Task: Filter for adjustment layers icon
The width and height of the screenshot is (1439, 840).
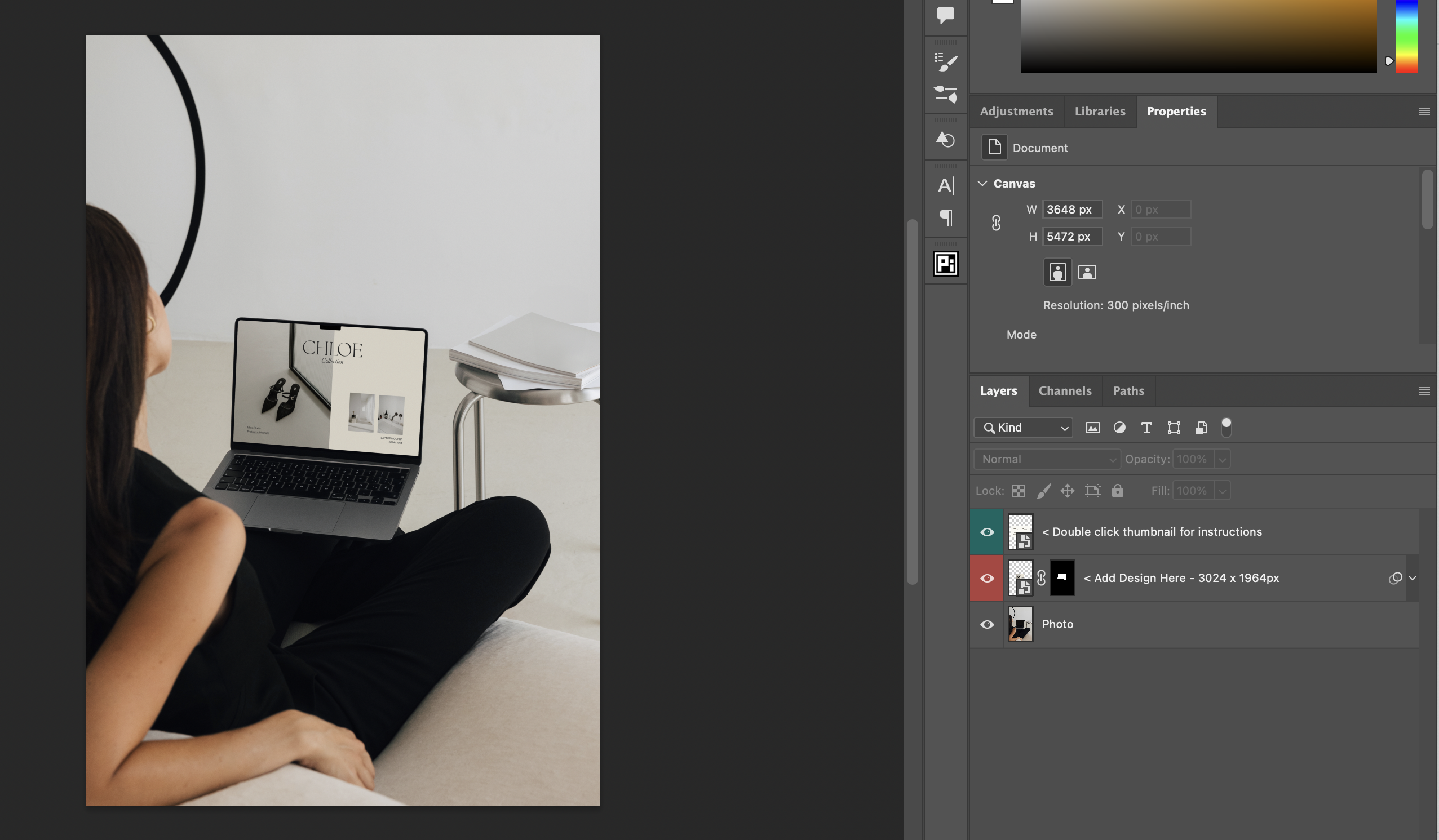Action: click(1119, 428)
